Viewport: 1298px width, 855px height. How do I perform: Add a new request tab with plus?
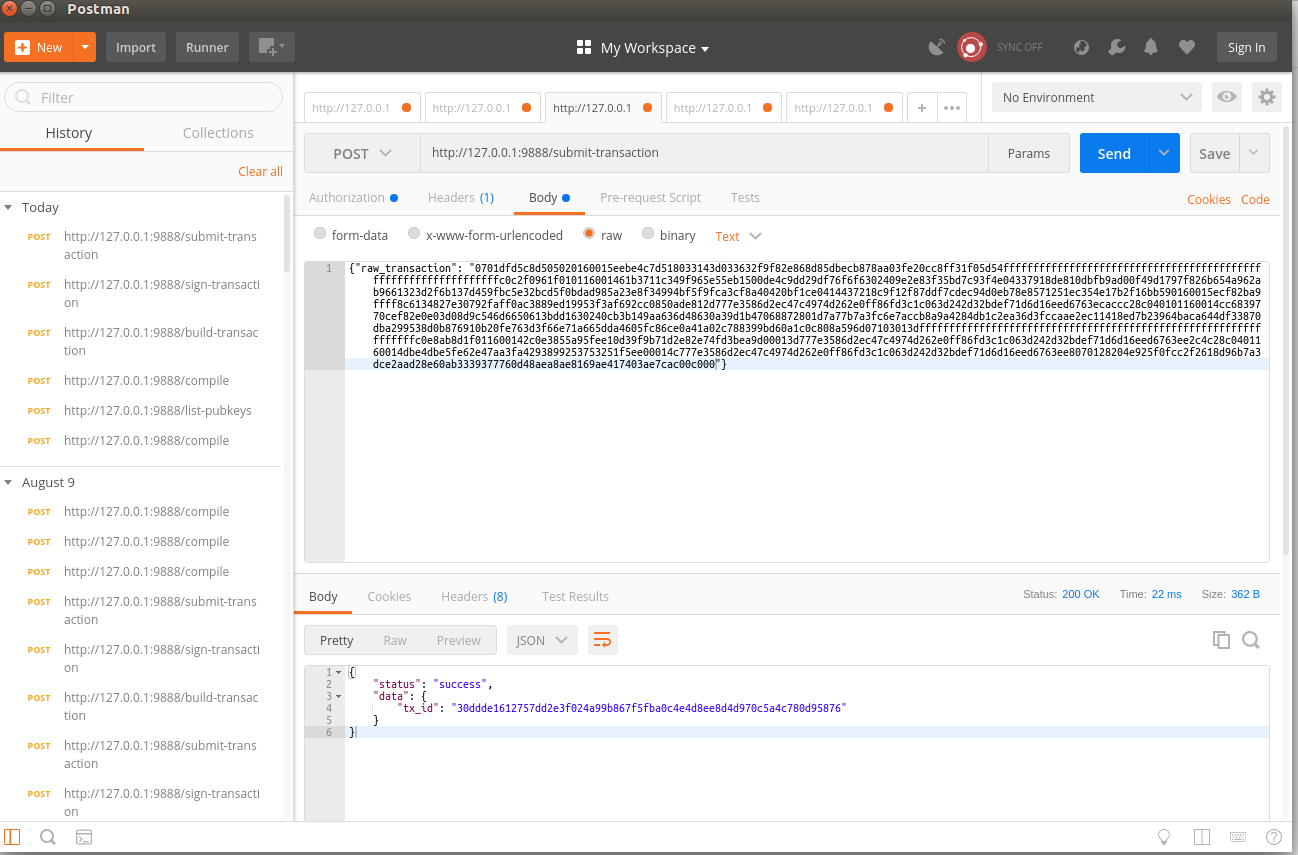click(x=921, y=108)
